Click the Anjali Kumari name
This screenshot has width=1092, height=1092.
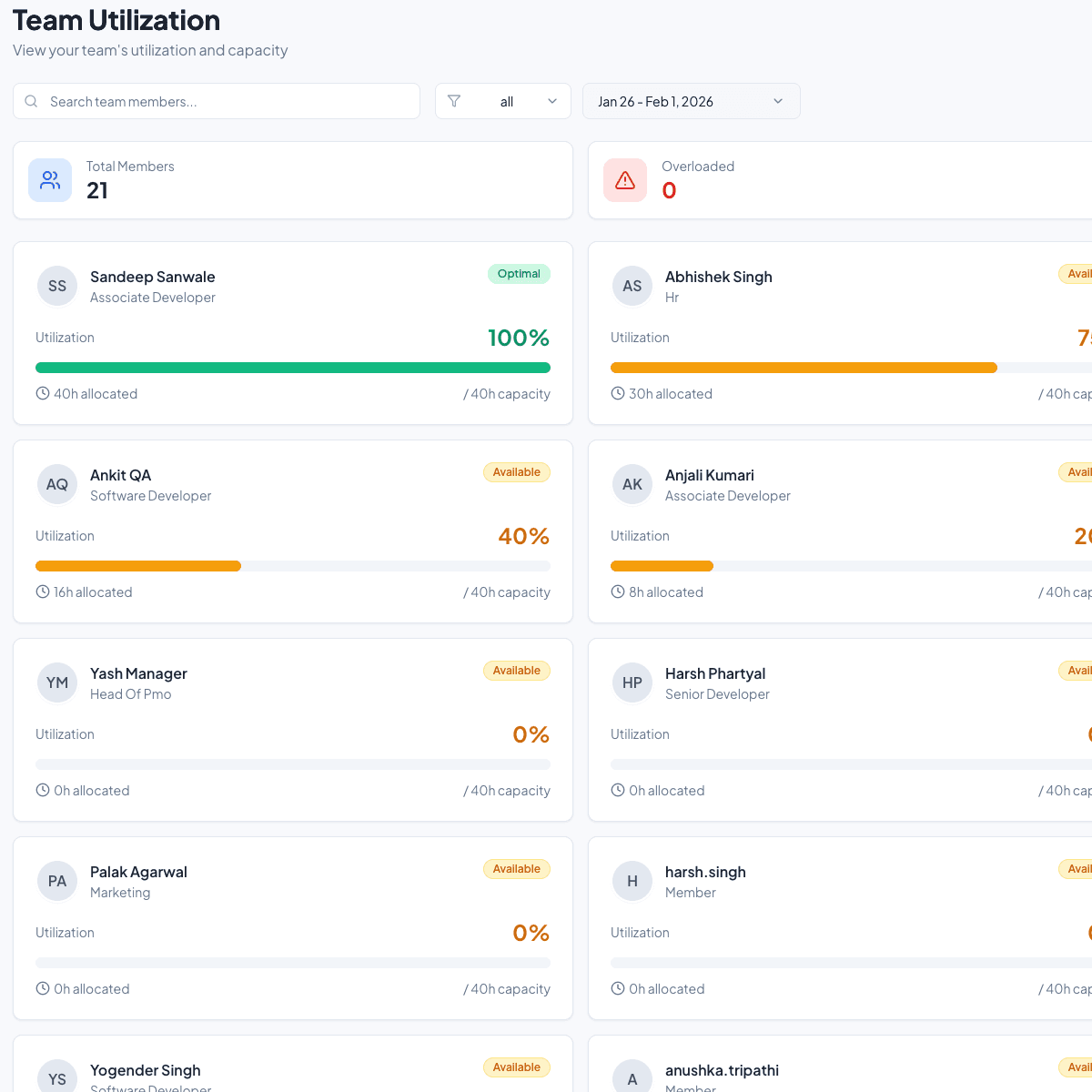coord(709,475)
